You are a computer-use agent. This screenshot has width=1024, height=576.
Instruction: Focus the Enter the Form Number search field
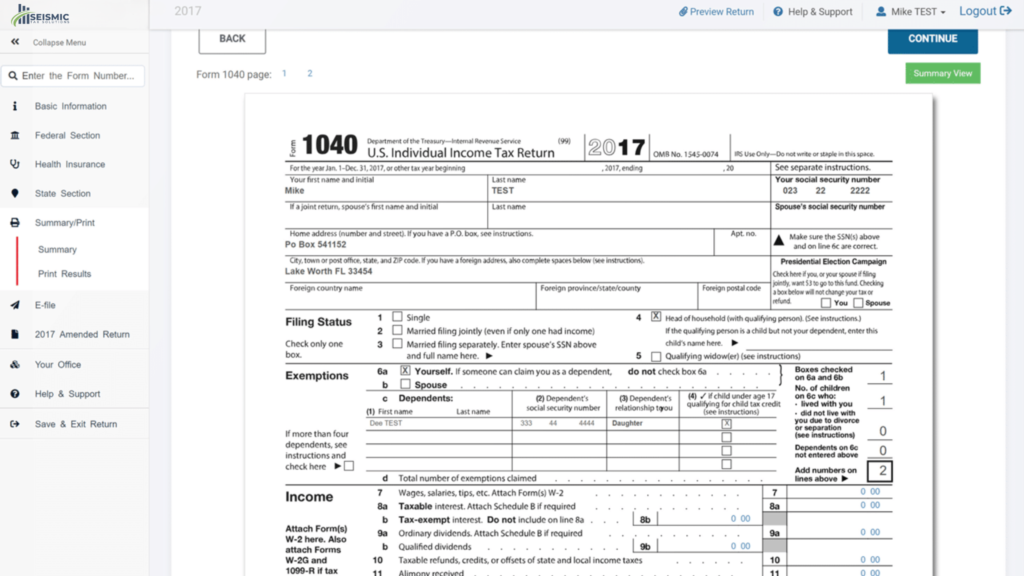click(75, 76)
